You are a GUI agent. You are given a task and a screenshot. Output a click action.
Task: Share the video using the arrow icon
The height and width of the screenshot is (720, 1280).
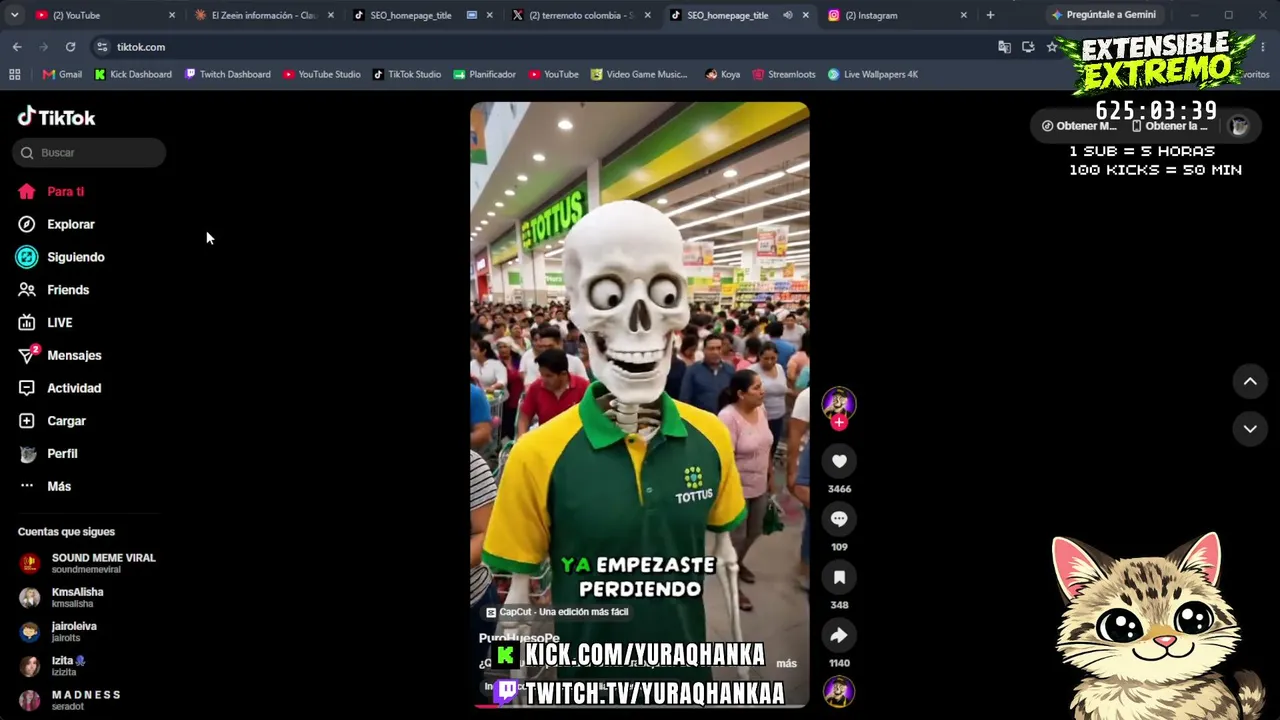[839, 635]
